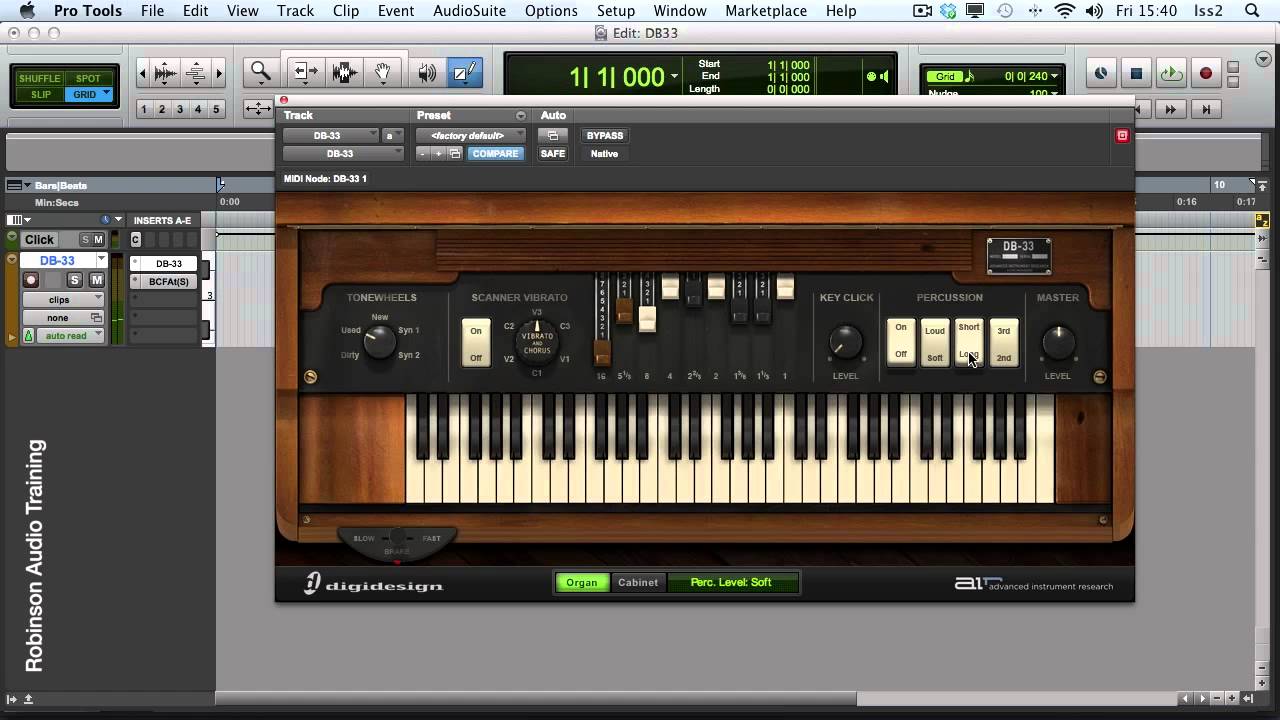Image resolution: width=1280 pixels, height=720 pixels.
Task: Toggle Percussion 3rd/2nd harmonic switch
Action: point(1004,343)
